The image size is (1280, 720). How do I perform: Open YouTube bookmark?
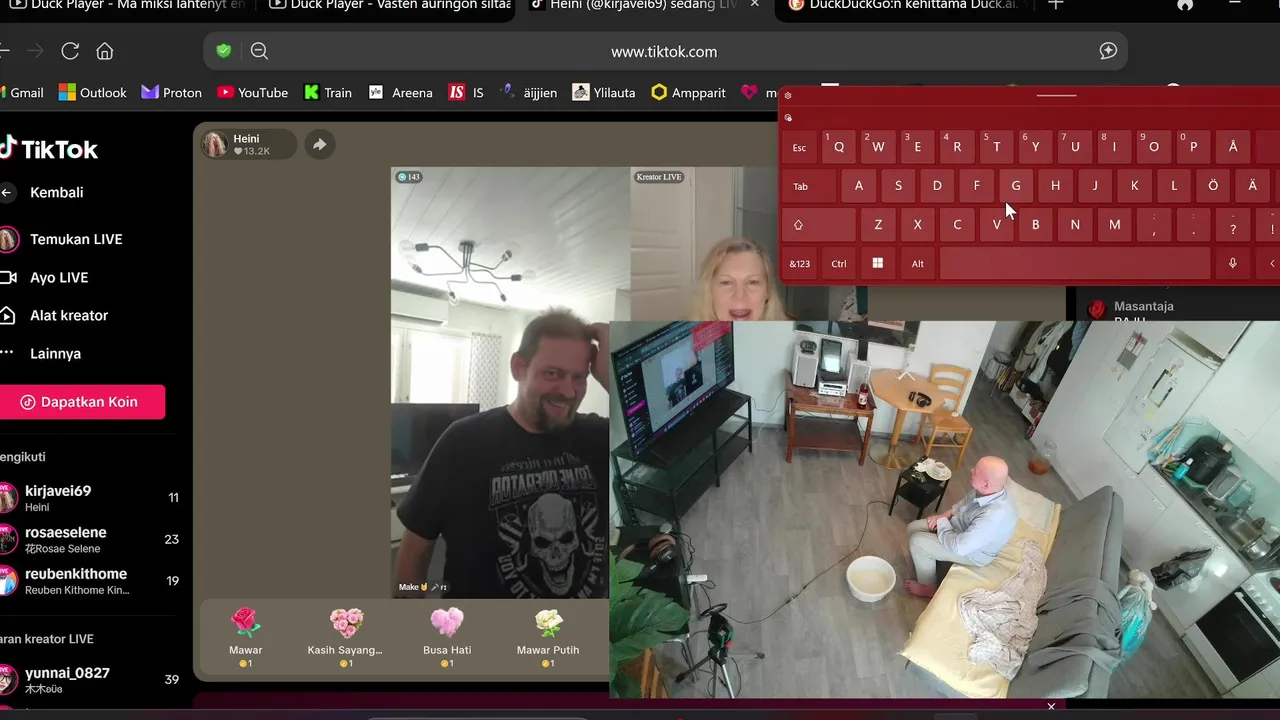pos(253,92)
